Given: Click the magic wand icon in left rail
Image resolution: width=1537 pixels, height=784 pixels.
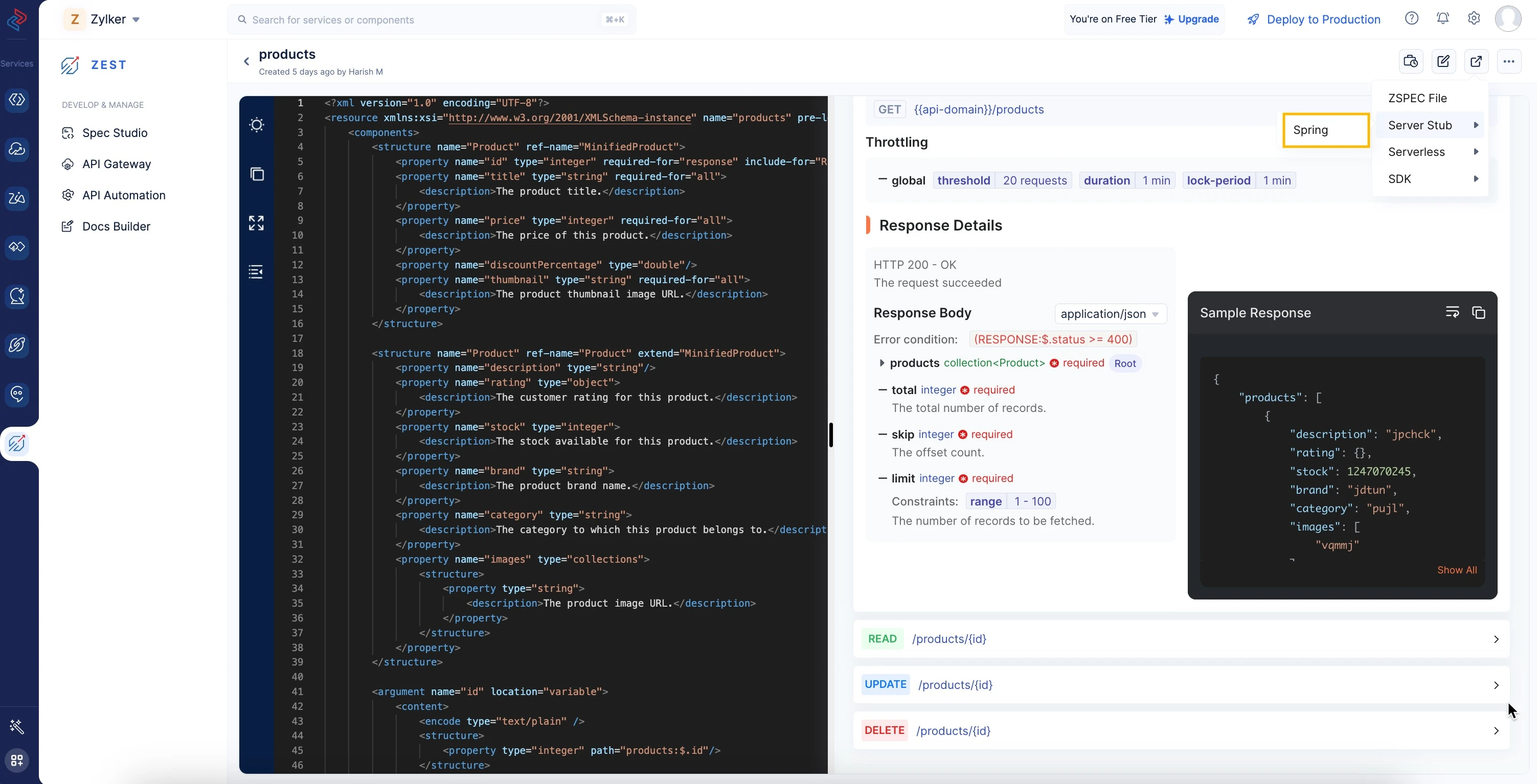Looking at the screenshot, I should pyautogui.click(x=17, y=727).
